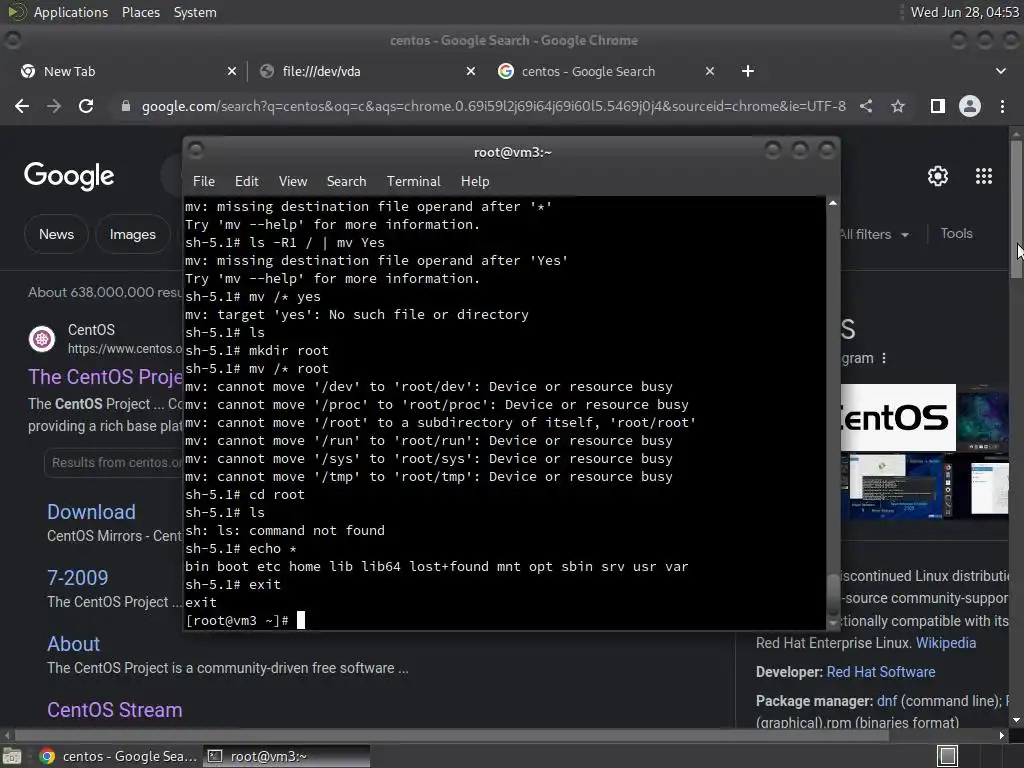Open The CentOS Project result link
Viewport: 1024px width, 768px height.
(105, 377)
